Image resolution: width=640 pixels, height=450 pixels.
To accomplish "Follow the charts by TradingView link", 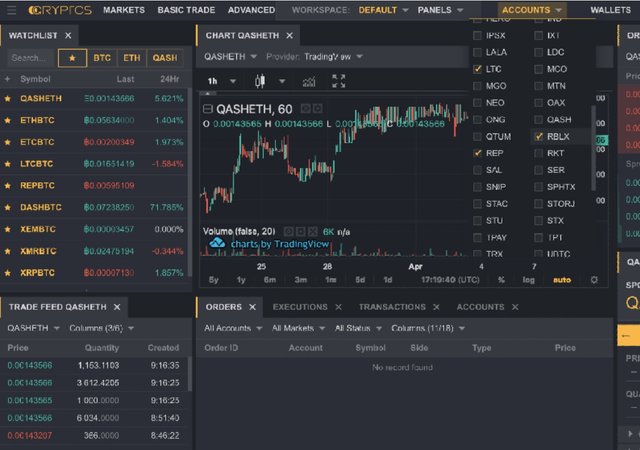I will click(280, 244).
